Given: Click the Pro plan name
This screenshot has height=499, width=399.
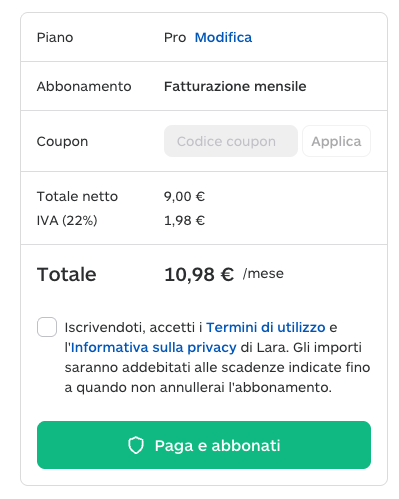Looking at the screenshot, I should 175,37.
